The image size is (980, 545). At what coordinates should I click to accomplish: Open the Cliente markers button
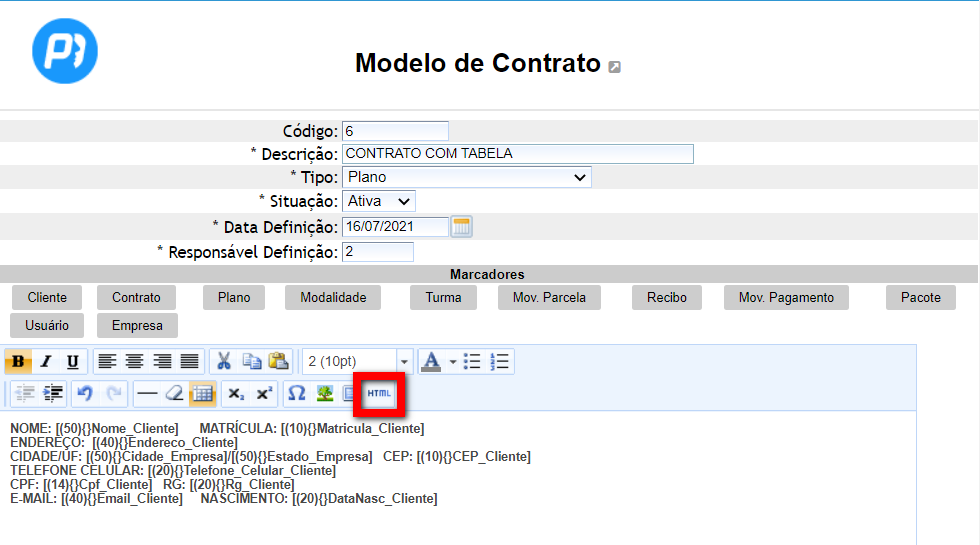(x=47, y=298)
